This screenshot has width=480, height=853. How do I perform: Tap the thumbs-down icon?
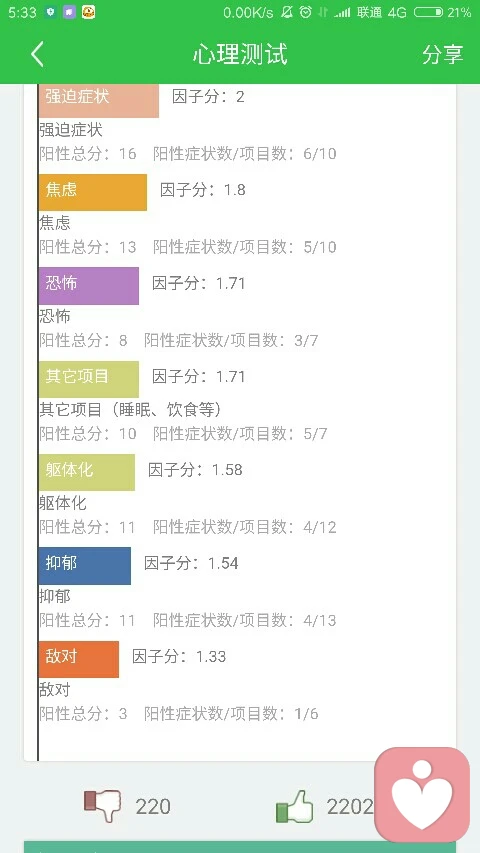(x=102, y=806)
